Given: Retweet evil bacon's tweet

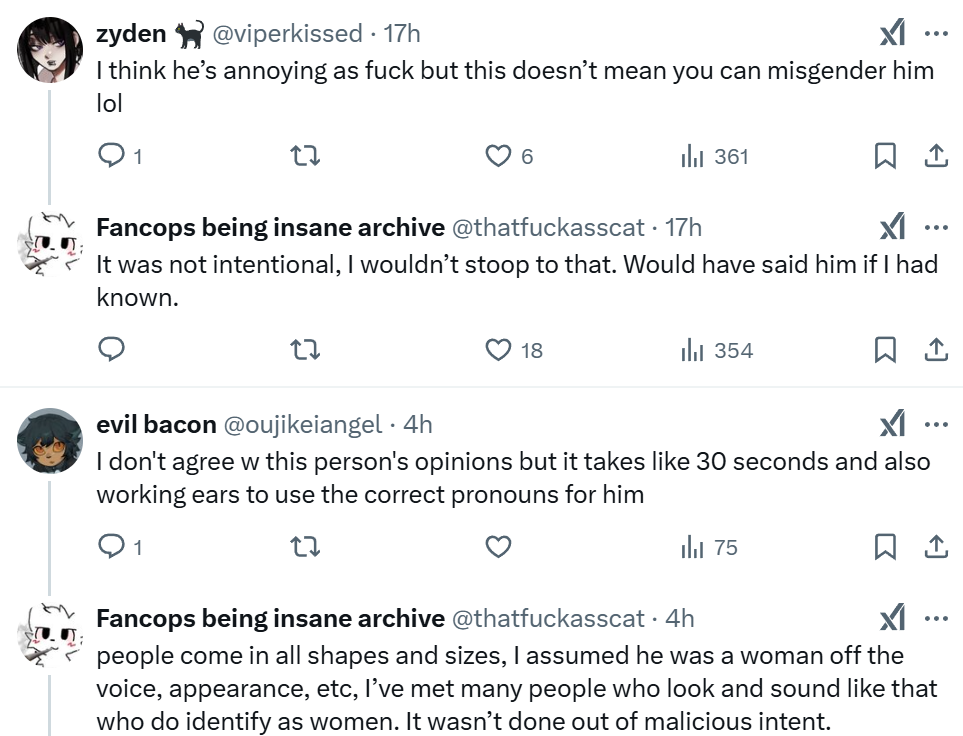Looking at the screenshot, I should [x=304, y=547].
